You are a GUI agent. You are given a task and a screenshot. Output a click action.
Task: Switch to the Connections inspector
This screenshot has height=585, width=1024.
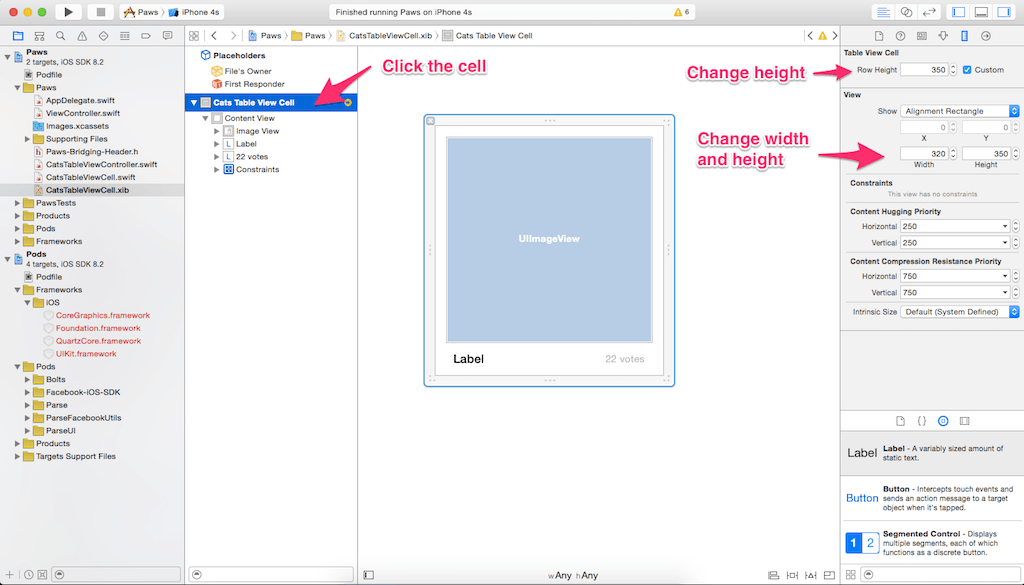[x=986, y=34]
